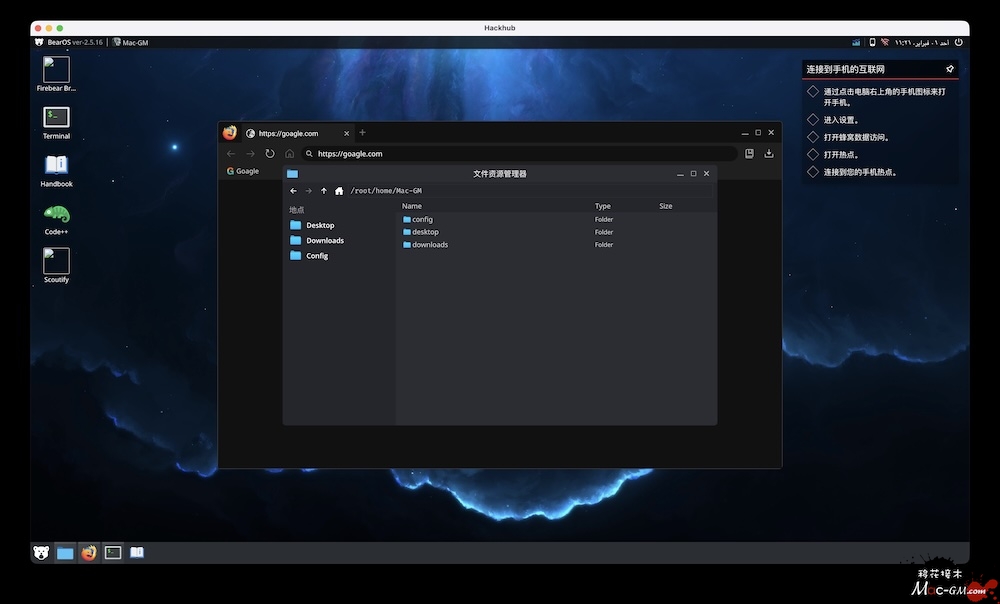Switch to the goagle.com browser tab
Image resolution: width=1000 pixels, height=604 pixels.
(288, 133)
